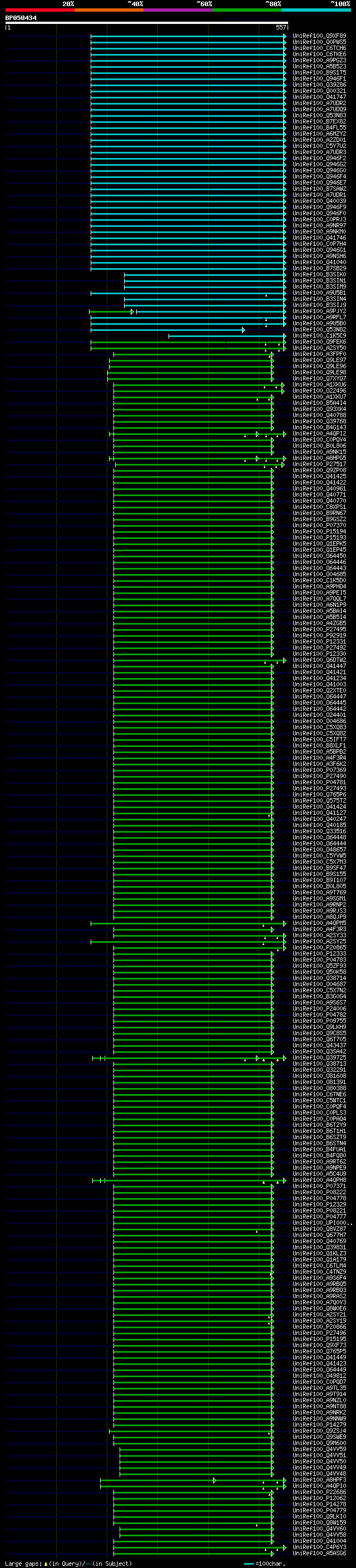This screenshot has width=356, height=1568.
Task: Open hit UniRef100_P20865
Action: [x=319, y=947]
